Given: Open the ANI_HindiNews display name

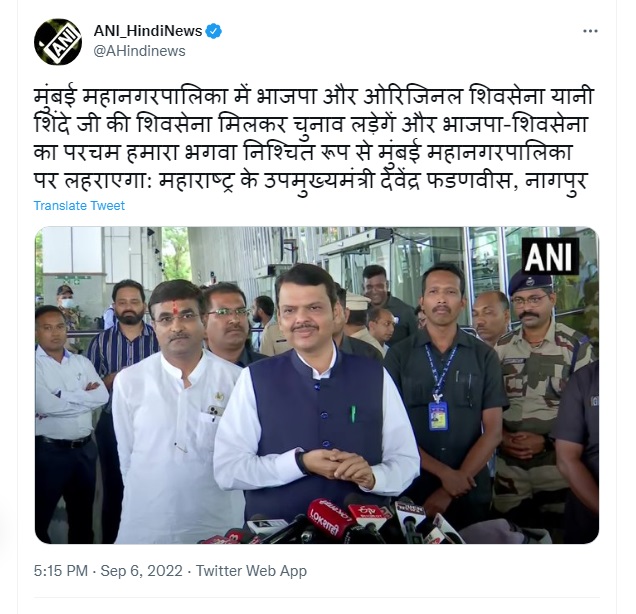Looking at the screenshot, I should pos(148,31).
